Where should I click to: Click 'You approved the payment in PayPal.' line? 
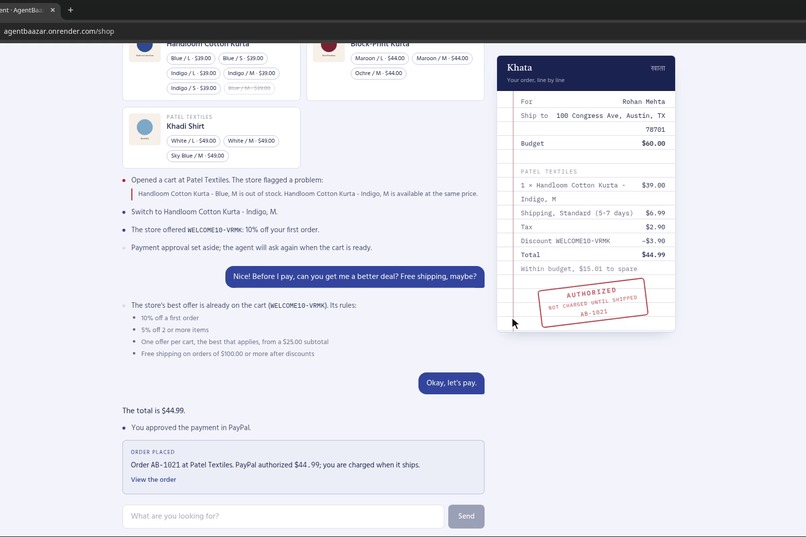[x=191, y=428]
